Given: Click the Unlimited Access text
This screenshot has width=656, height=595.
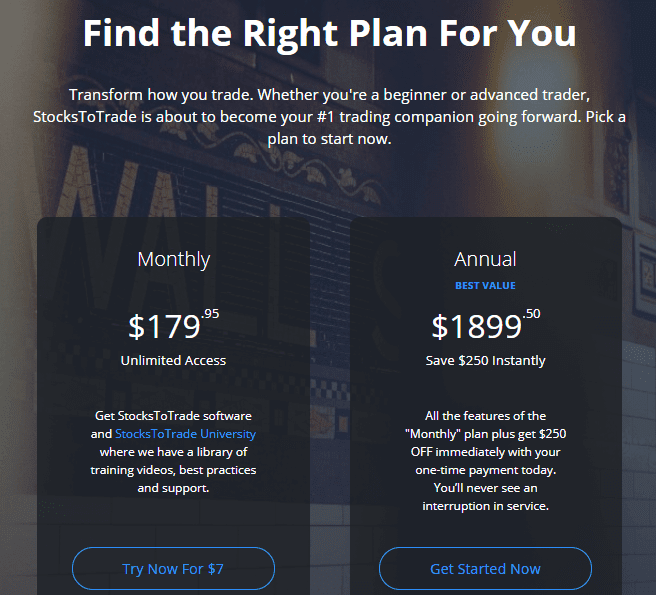Looking at the screenshot, I should (173, 360).
